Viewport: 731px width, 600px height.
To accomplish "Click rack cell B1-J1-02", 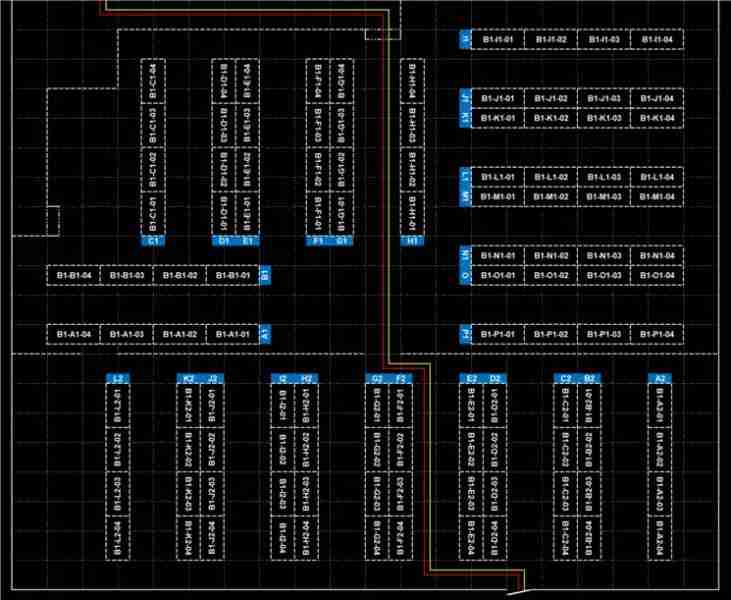I will [x=551, y=98].
